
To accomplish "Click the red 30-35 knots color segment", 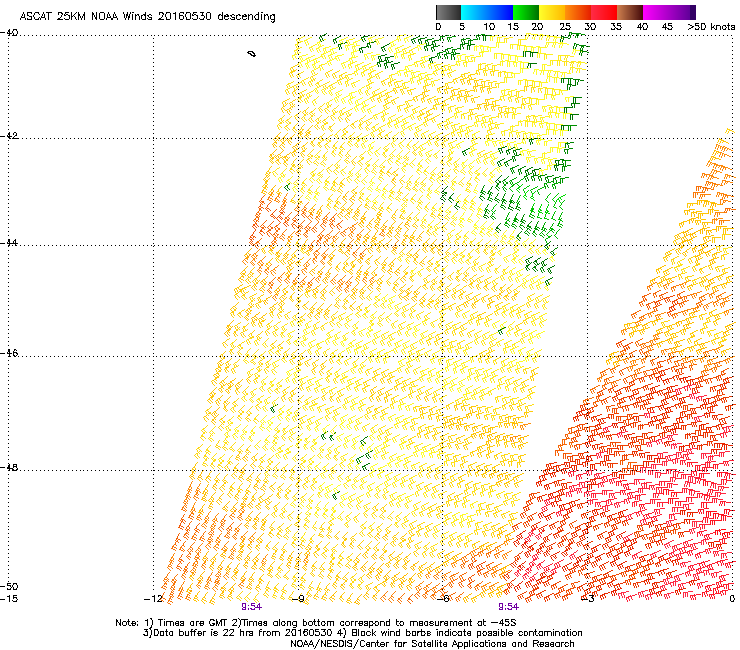I will [604, 12].
